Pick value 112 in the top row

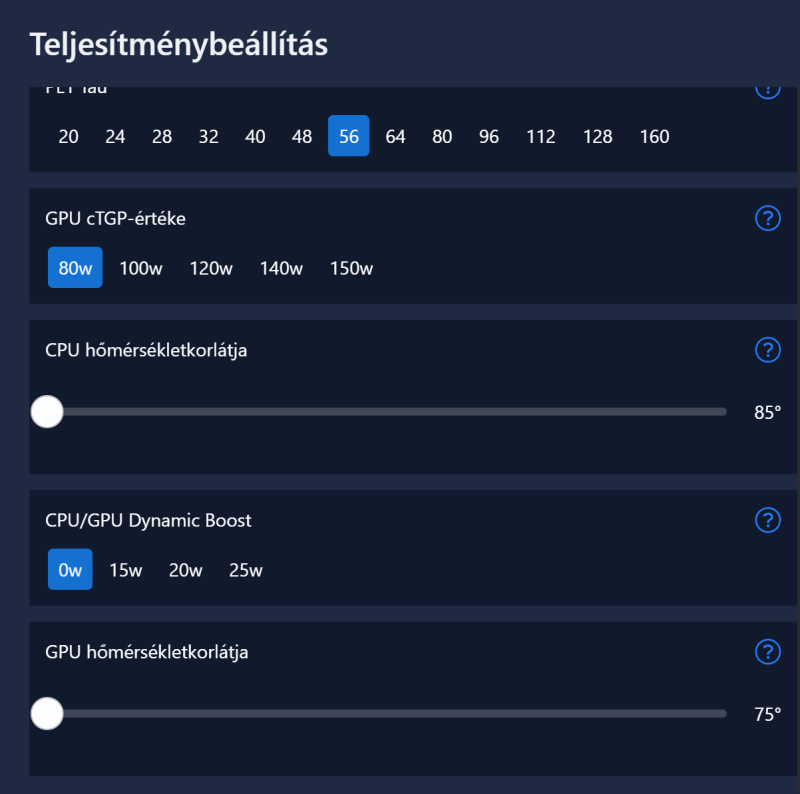(540, 137)
